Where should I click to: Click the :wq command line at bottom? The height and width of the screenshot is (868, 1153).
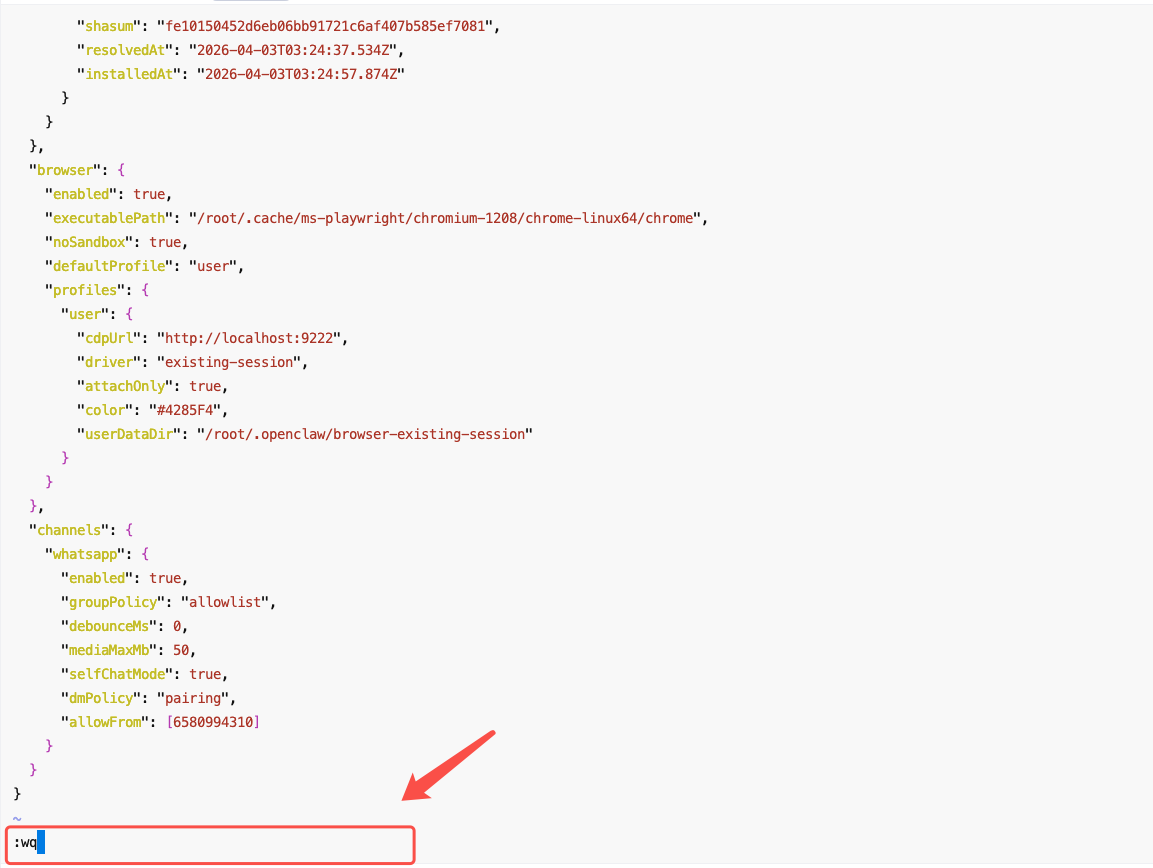tap(26, 844)
